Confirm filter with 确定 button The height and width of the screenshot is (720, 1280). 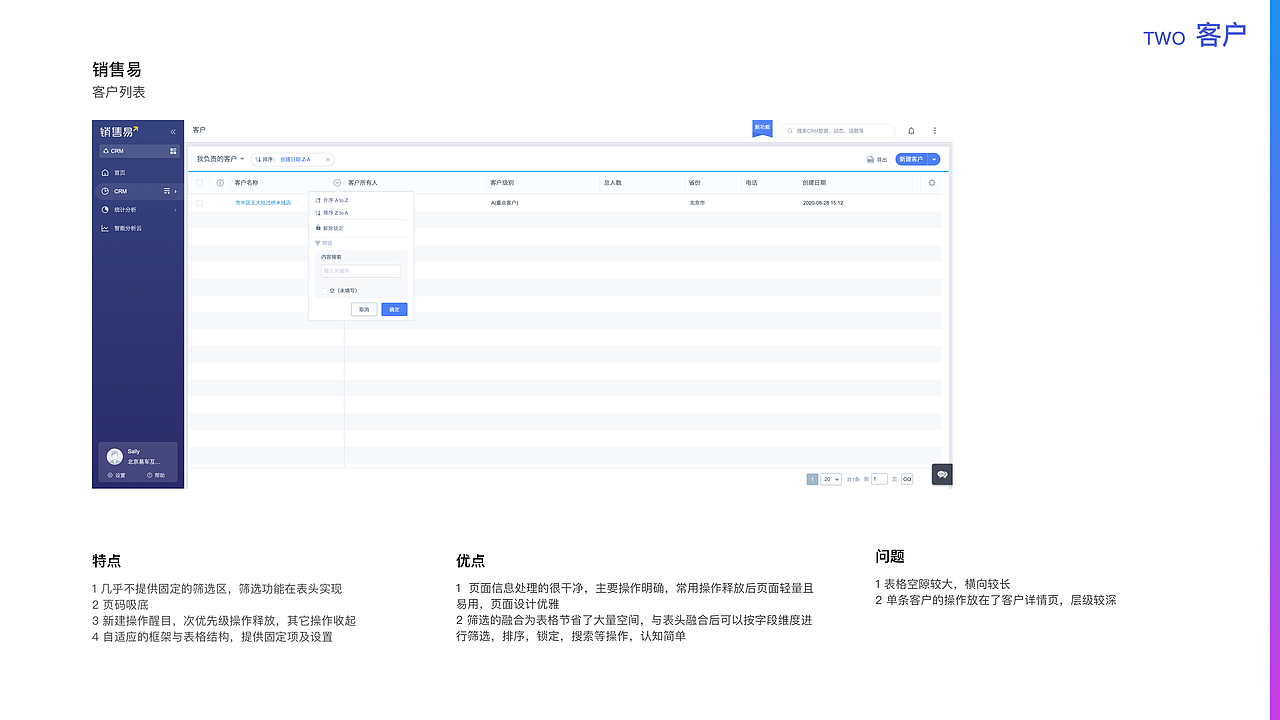tap(394, 310)
